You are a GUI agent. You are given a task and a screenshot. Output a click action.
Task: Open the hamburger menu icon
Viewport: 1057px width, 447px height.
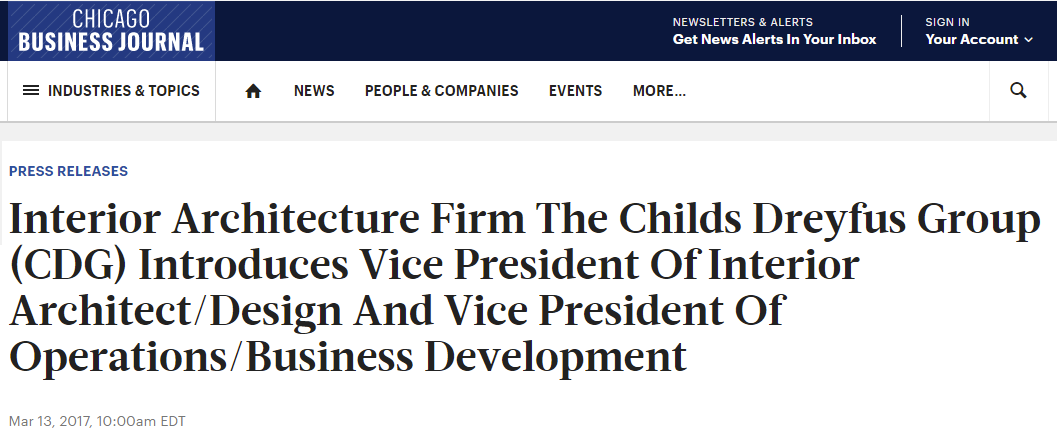tap(31, 90)
